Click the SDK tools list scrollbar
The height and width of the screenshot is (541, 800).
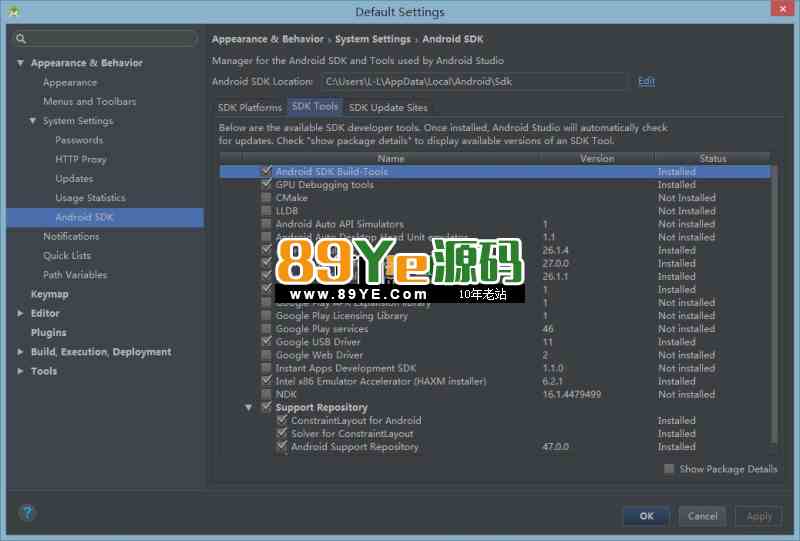774,304
